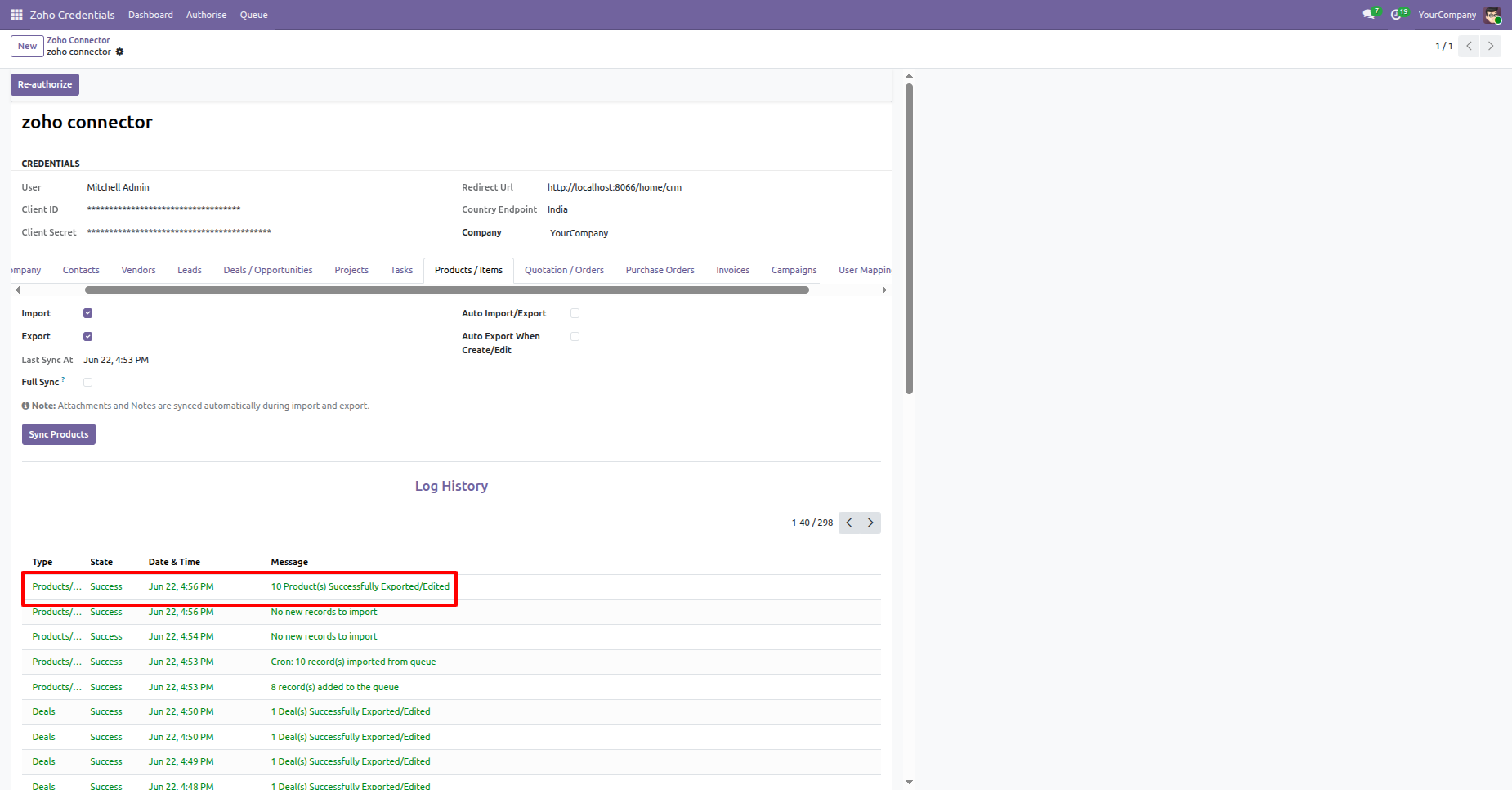Click the Client Secret masked field
This screenshot has width=1512, height=790.
(x=179, y=232)
